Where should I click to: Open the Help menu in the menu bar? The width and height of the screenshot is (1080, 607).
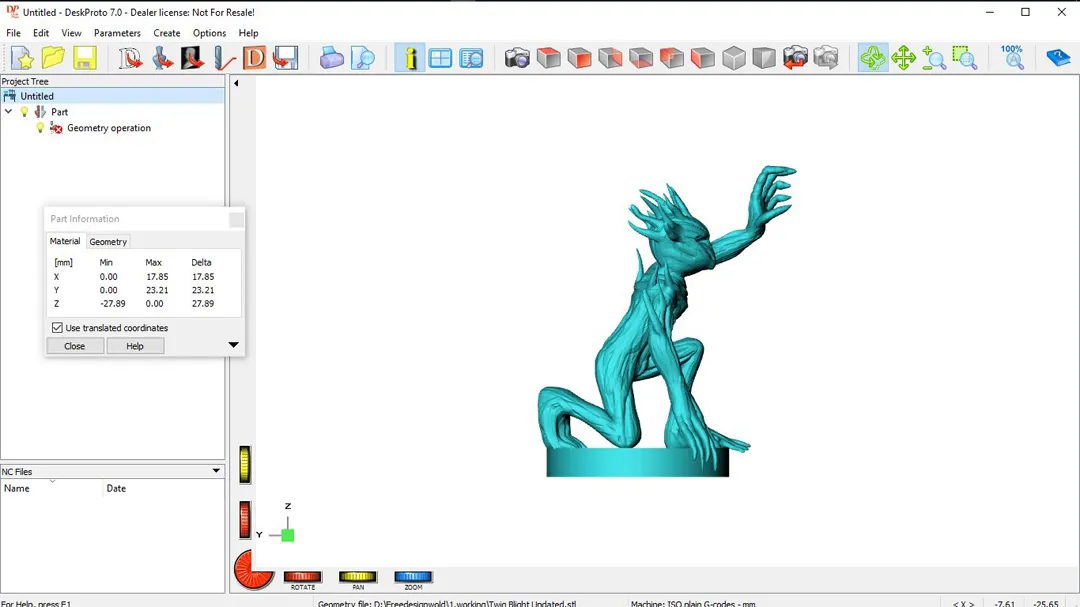coord(248,33)
